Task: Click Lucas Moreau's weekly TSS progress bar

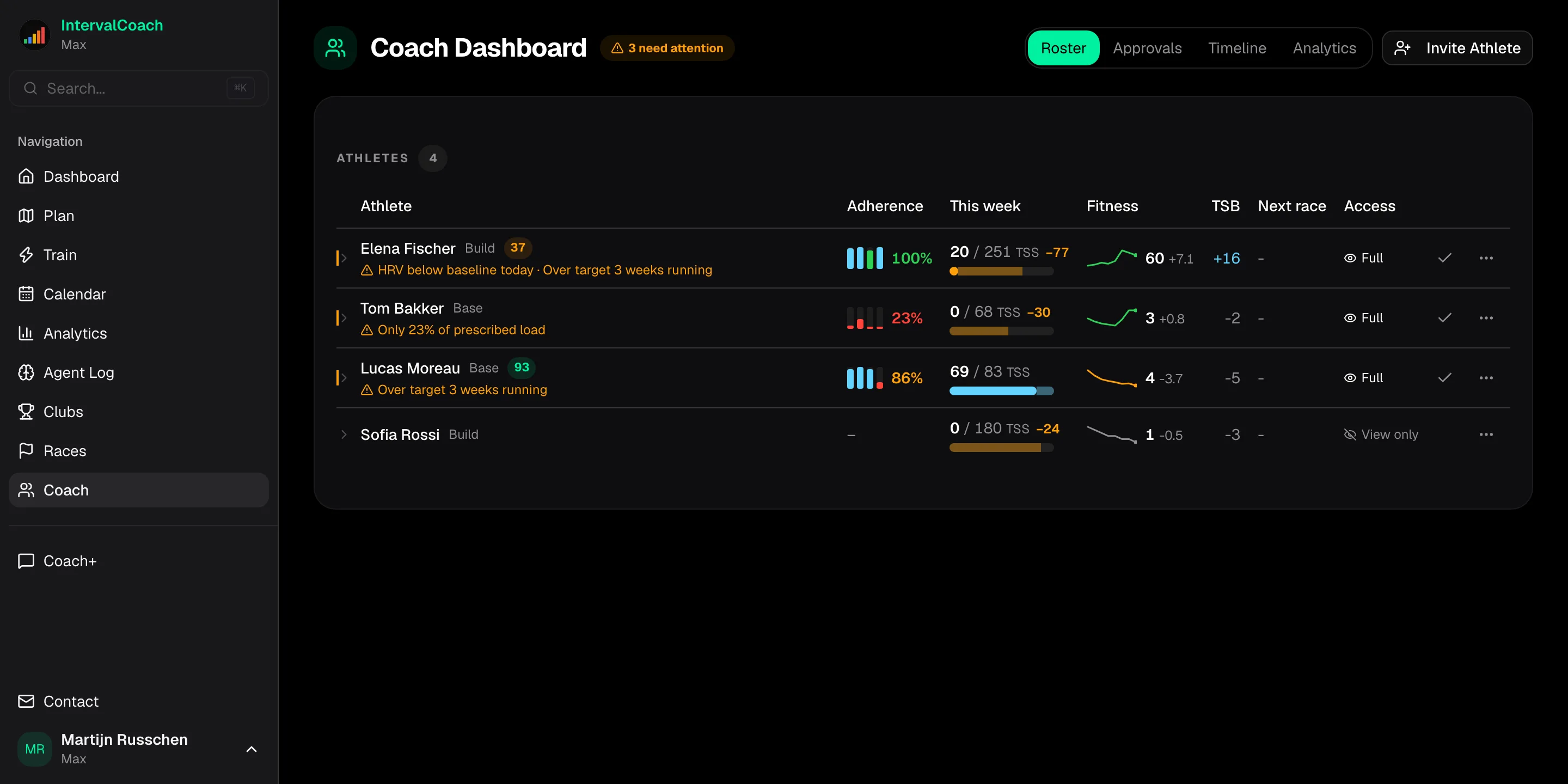Action: (x=1001, y=391)
